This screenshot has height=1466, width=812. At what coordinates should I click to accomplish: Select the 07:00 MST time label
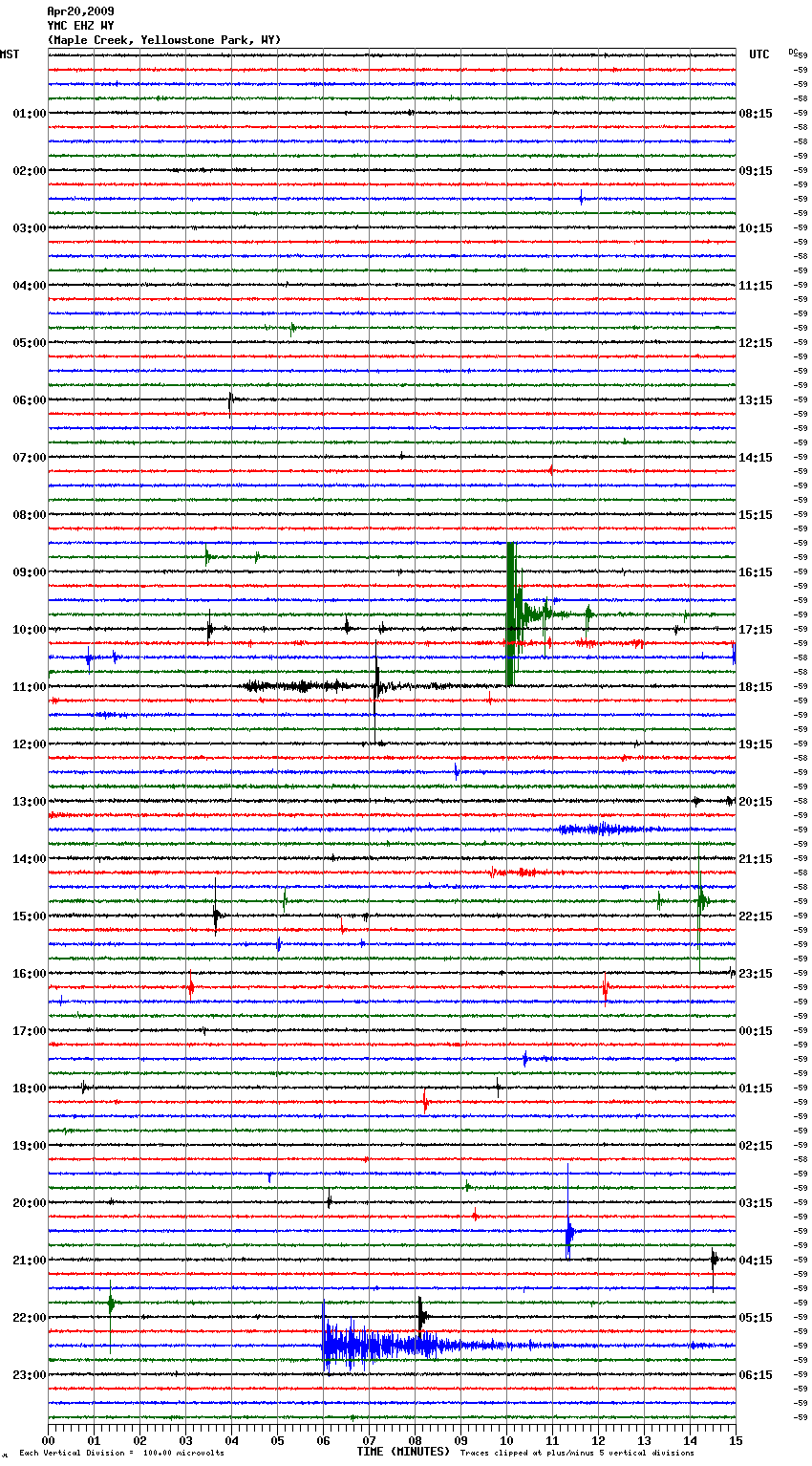click(x=30, y=458)
